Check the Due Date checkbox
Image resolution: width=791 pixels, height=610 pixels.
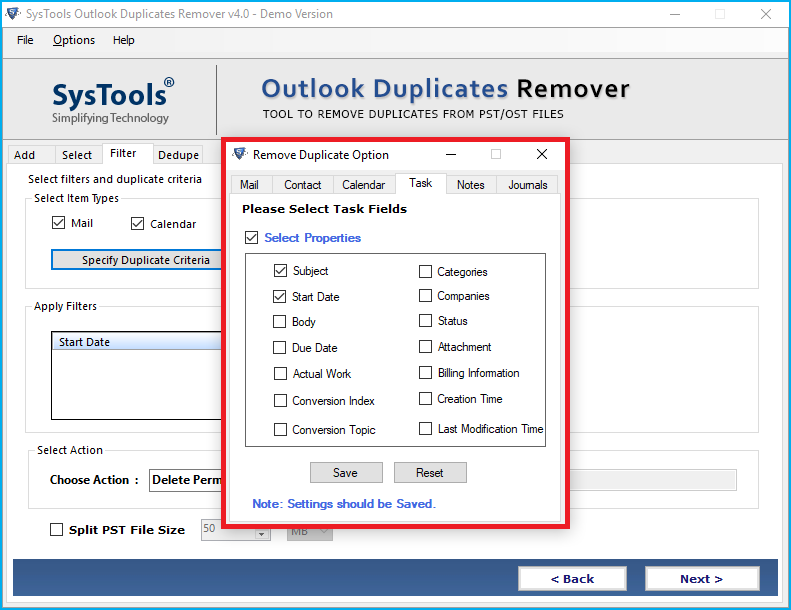click(279, 348)
